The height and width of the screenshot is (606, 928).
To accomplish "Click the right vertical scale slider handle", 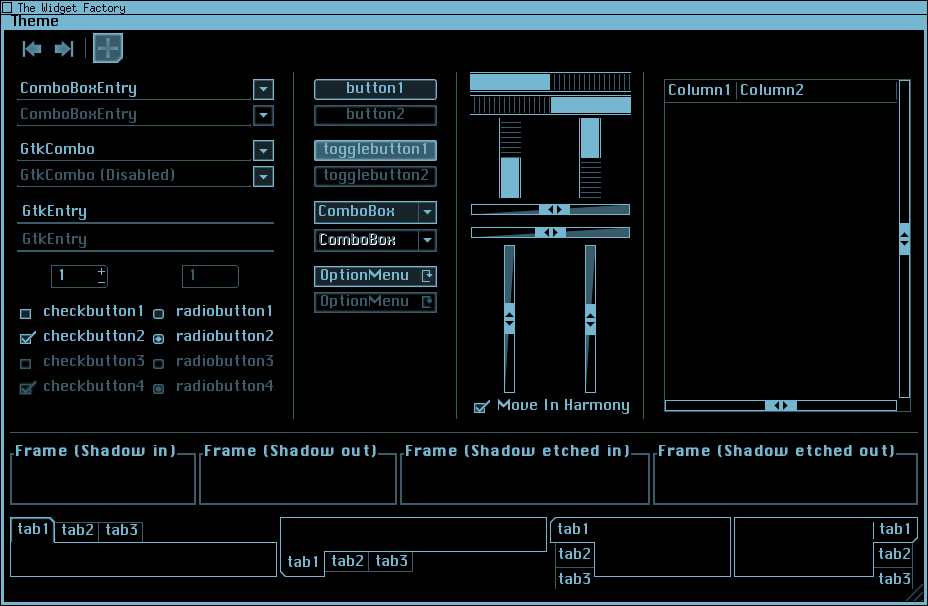I will pyautogui.click(x=590, y=319).
